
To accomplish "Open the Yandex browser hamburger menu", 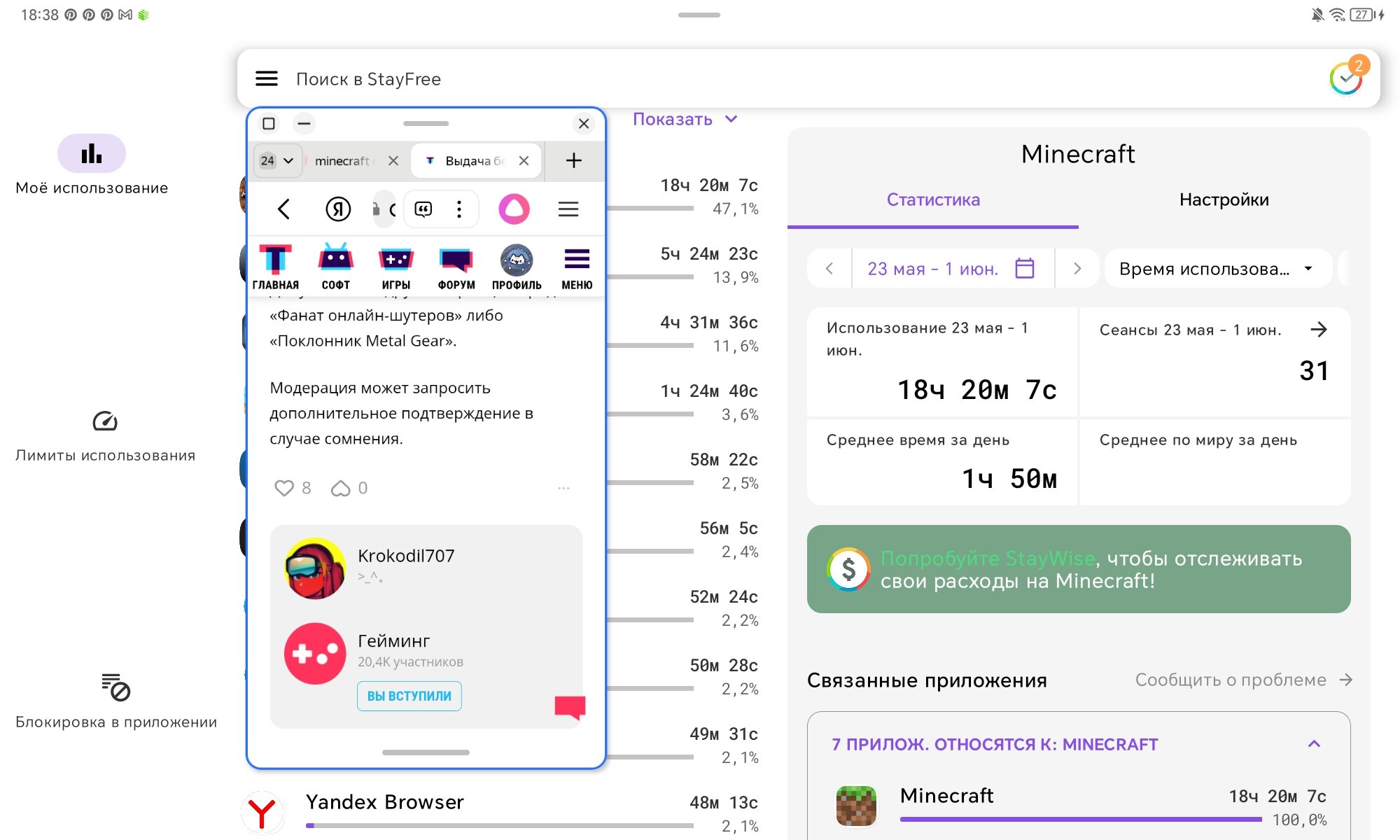I will click(568, 209).
